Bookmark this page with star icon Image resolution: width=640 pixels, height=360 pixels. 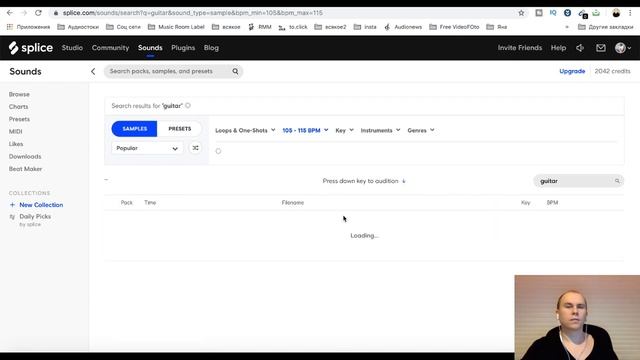click(x=521, y=13)
